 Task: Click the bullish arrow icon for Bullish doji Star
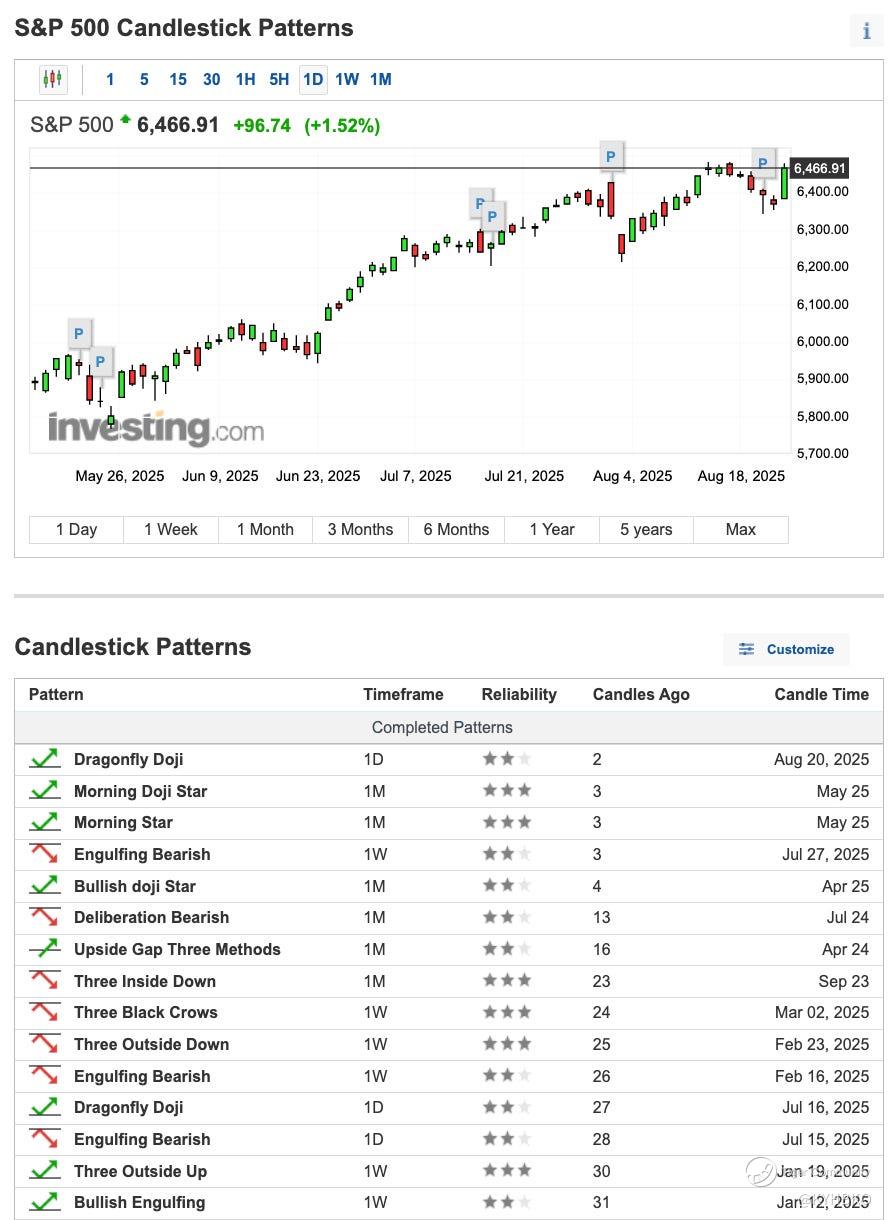tap(44, 886)
